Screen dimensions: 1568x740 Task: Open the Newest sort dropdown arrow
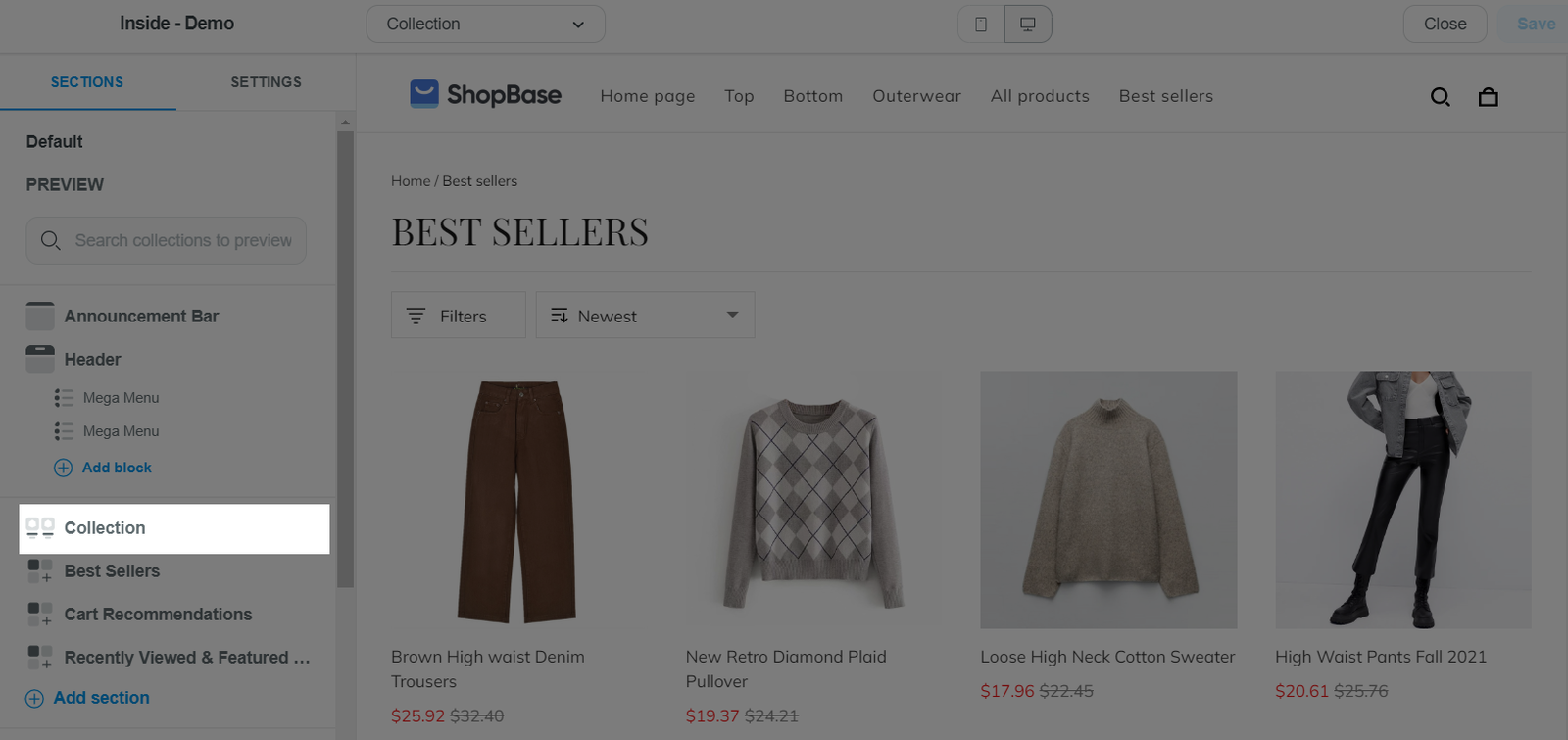pos(732,315)
